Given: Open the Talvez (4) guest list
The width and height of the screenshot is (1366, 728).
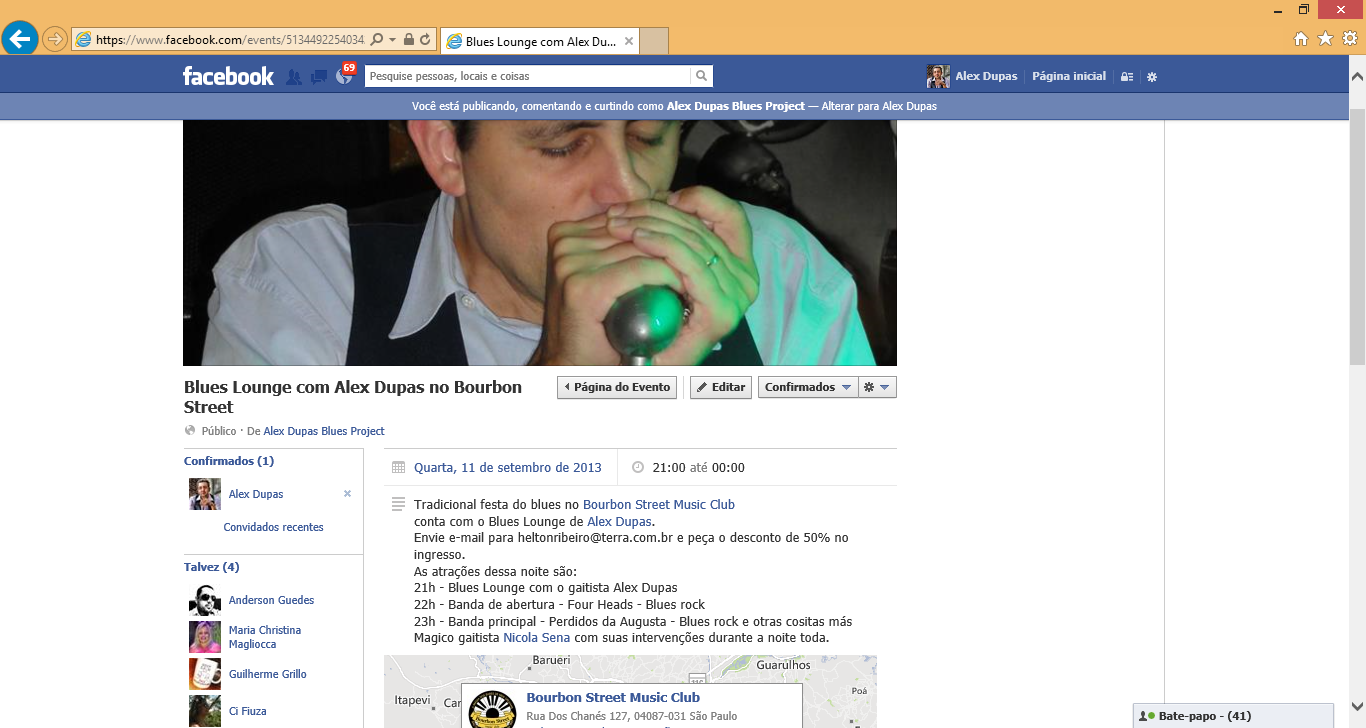Looking at the screenshot, I should [212, 567].
